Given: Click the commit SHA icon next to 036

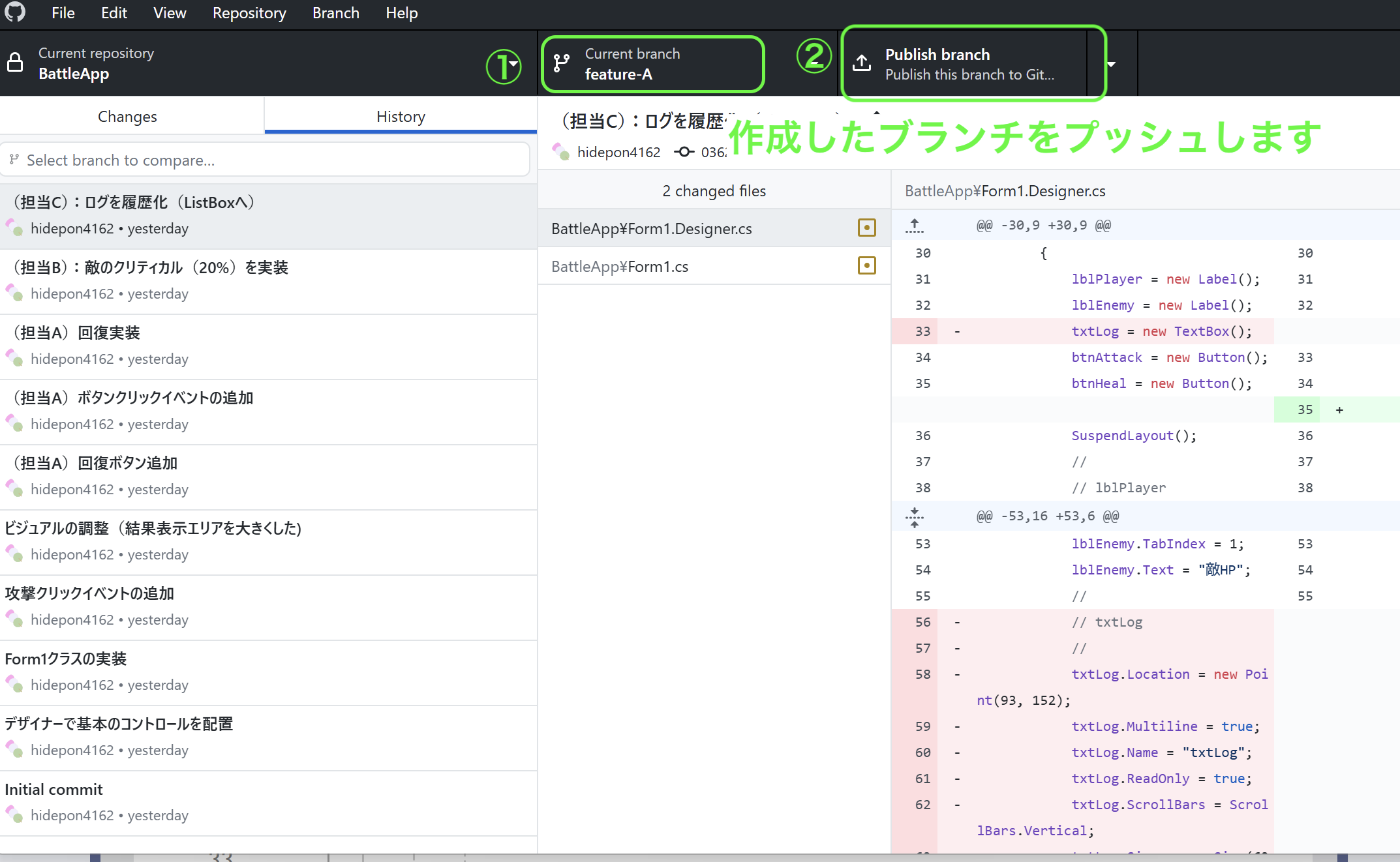Looking at the screenshot, I should click(x=683, y=152).
